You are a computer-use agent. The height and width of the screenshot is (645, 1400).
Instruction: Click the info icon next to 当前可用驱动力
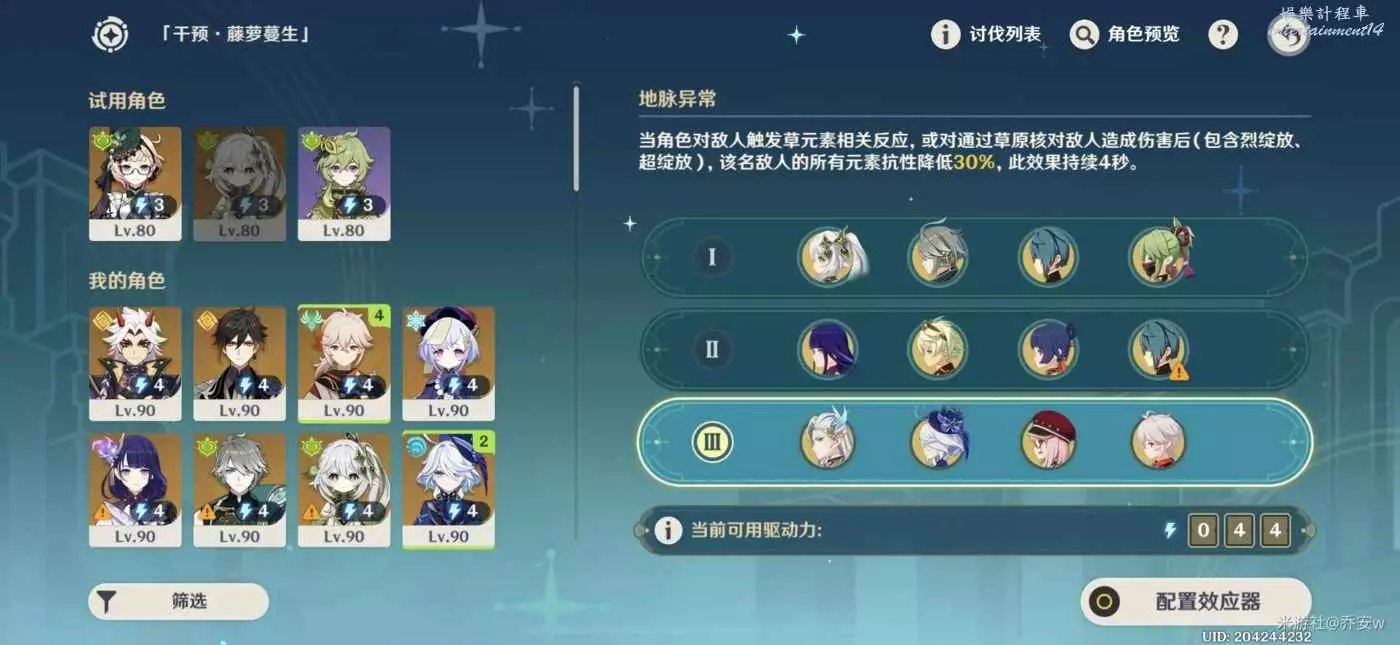coord(668,530)
